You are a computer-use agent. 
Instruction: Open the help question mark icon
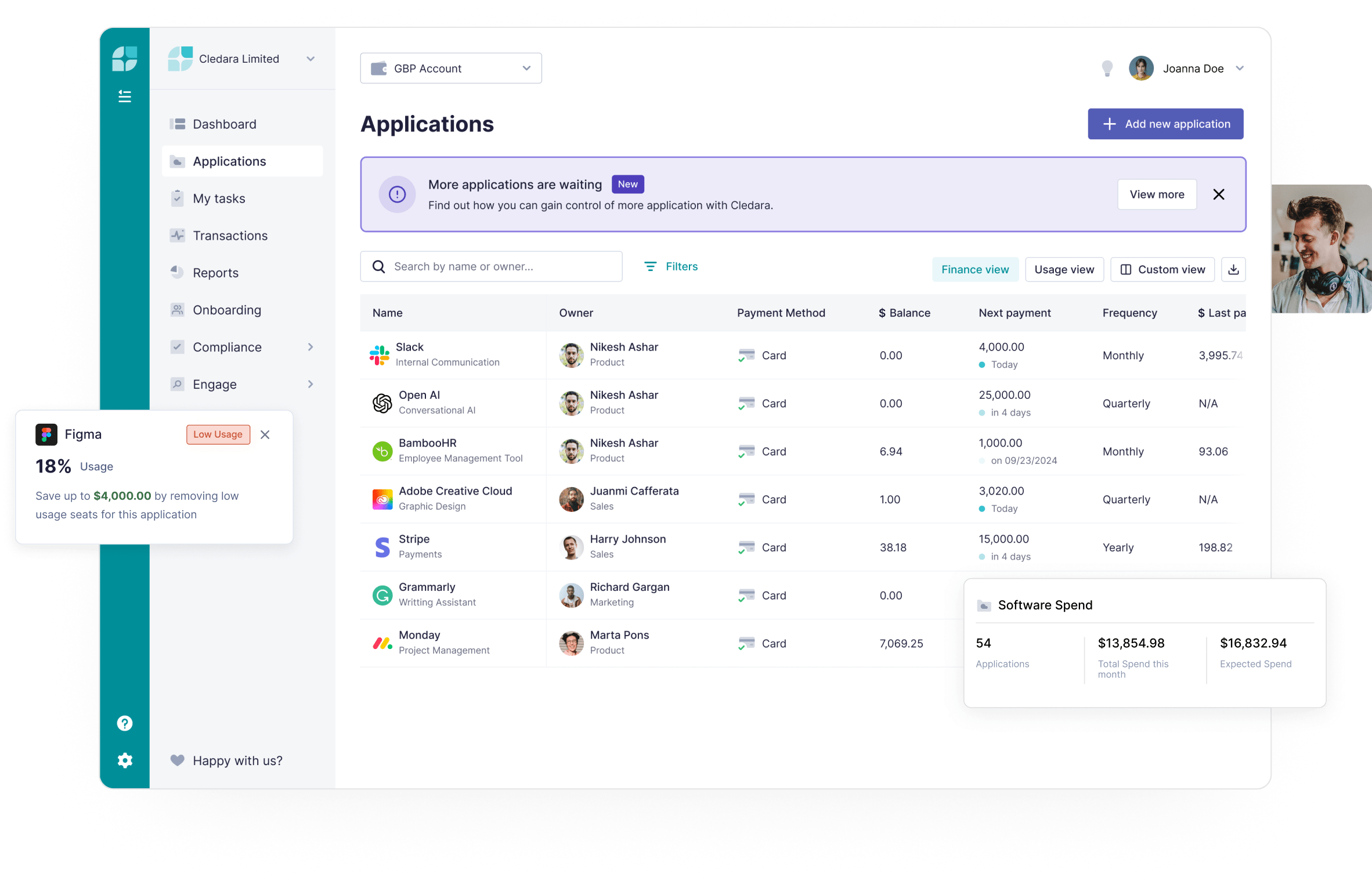pyautogui.click(x=125, y=723)
